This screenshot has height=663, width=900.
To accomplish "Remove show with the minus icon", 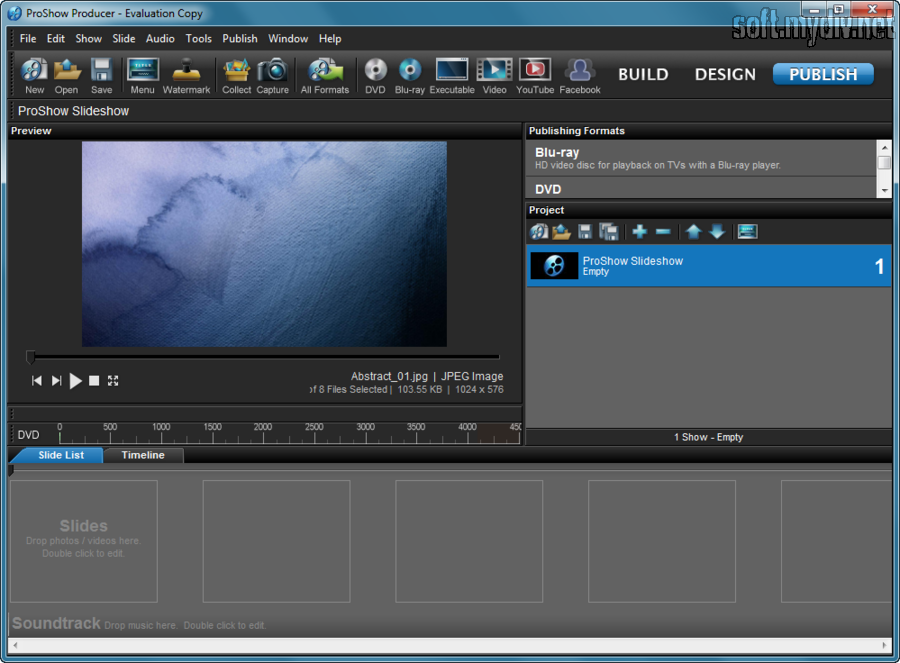I will 663,232.
